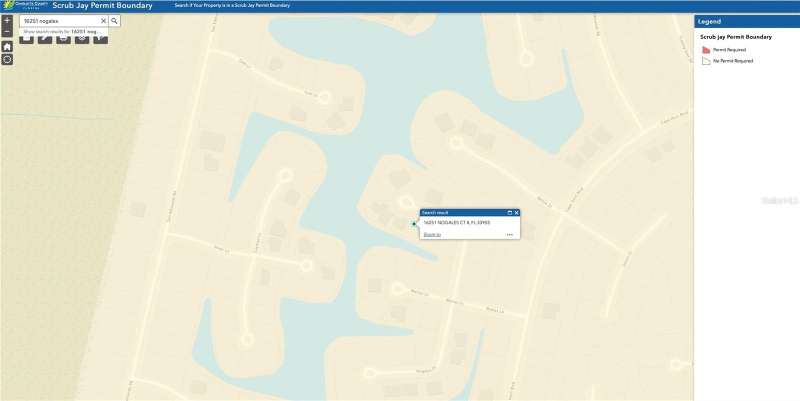Click the leftmost widget button below search
The height and width of the screenshot is (401, 800).
tap(26, 40)
